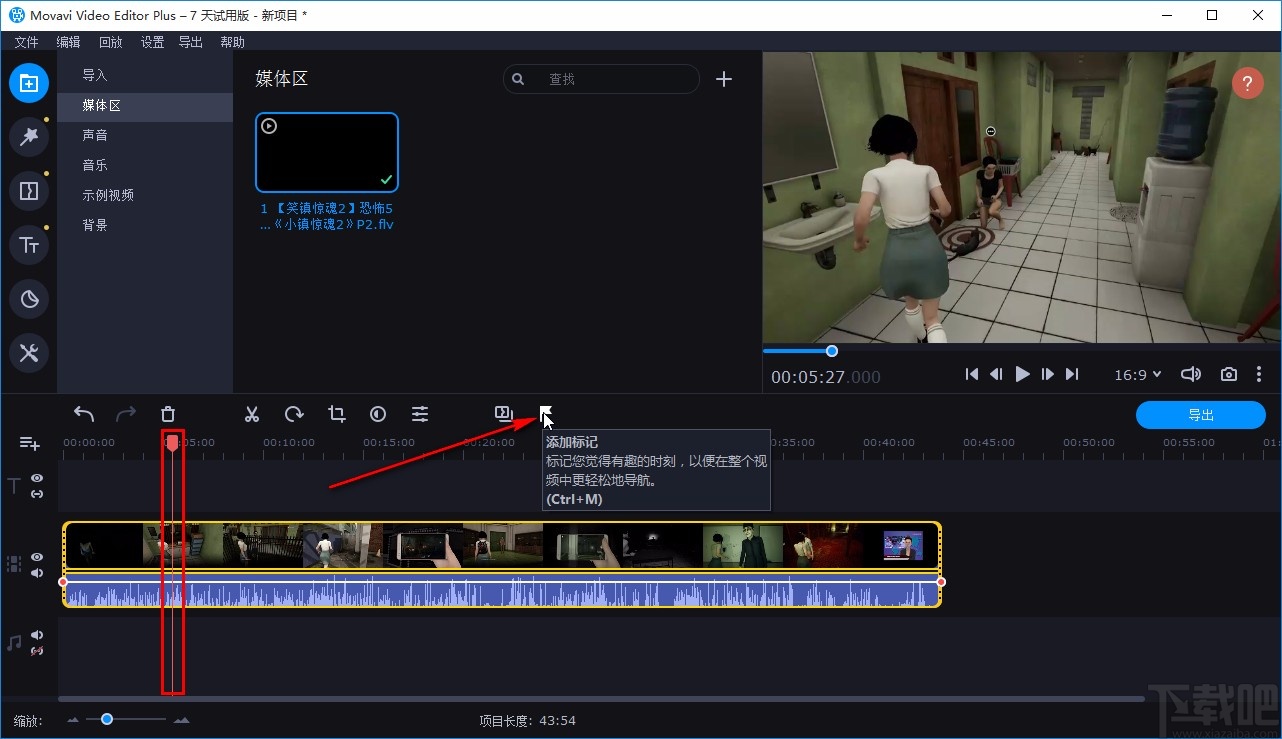Select the media bin video thumbnail
The height and width of the screenshot is (739, 1282).
(x=327, y=152)
